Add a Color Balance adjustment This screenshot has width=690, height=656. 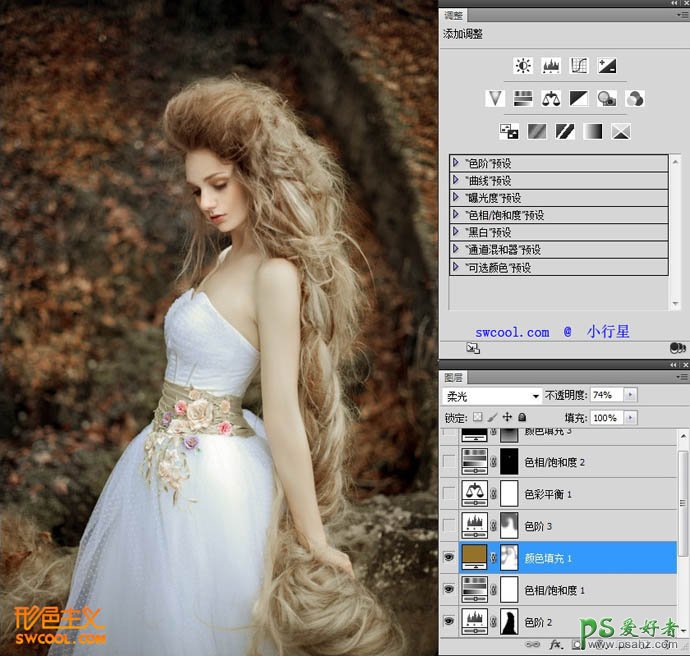[550, 98]
